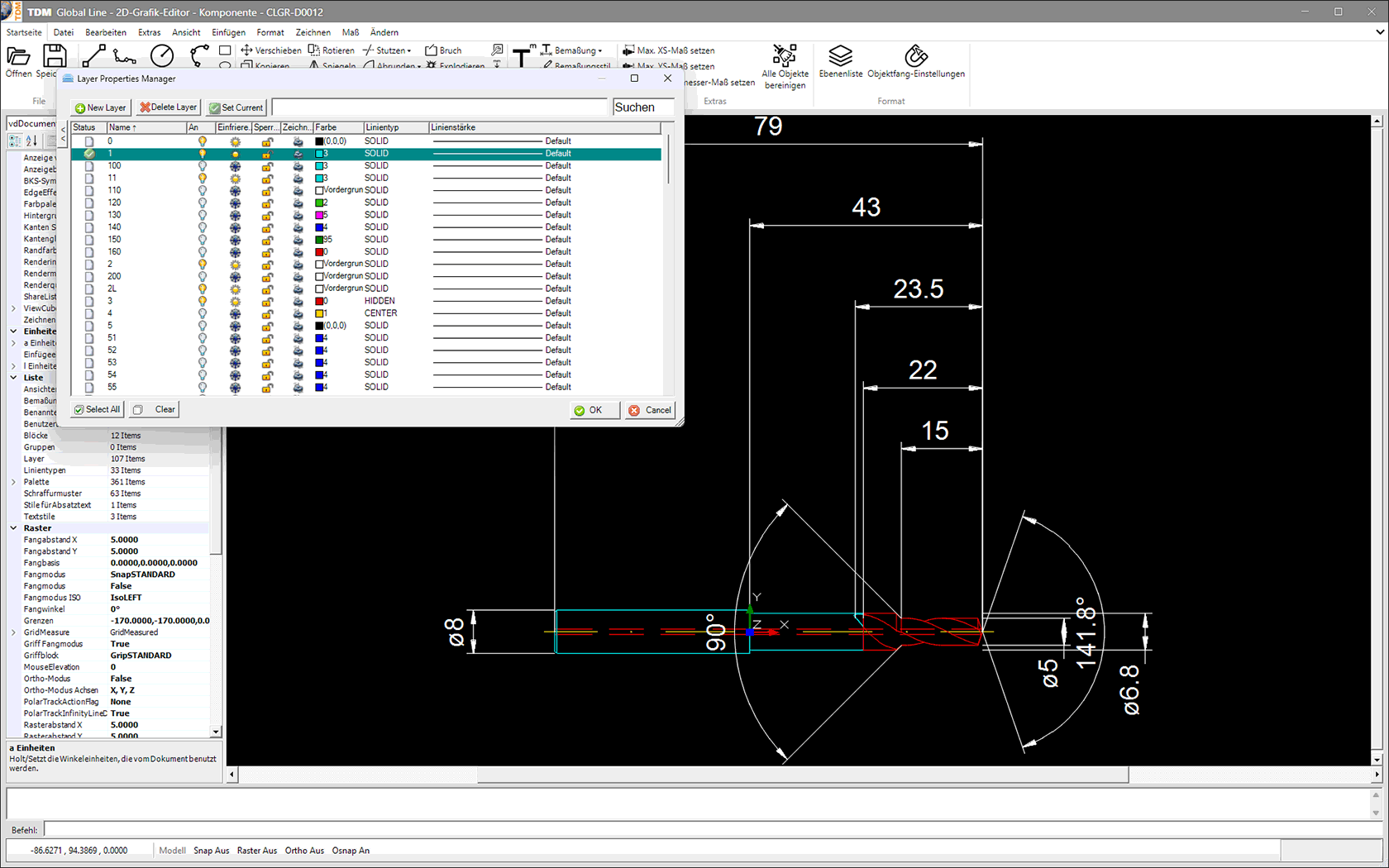Click the sort alphabetically icon in properties panel
This screenshot has width=1389, height=868.
[x=31, y=141]
